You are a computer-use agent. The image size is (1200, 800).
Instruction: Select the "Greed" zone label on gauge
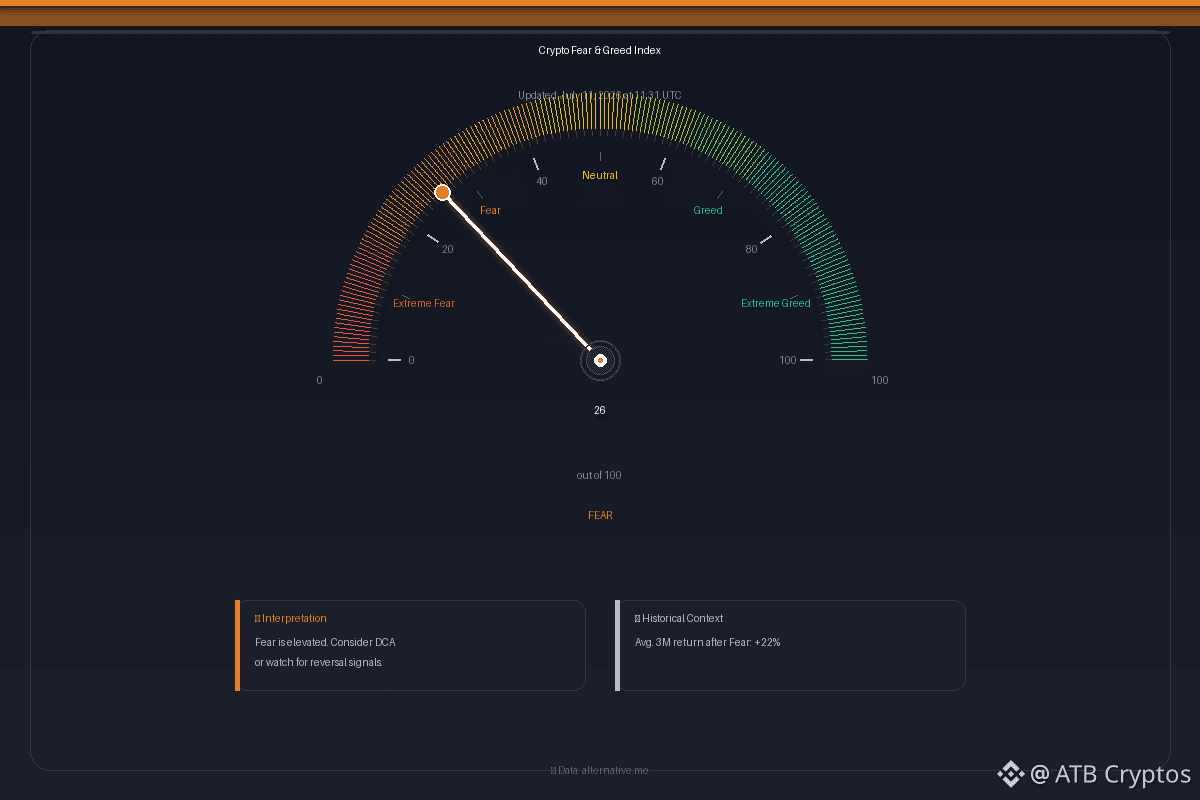pyautogui.click(x=708, y=210)
